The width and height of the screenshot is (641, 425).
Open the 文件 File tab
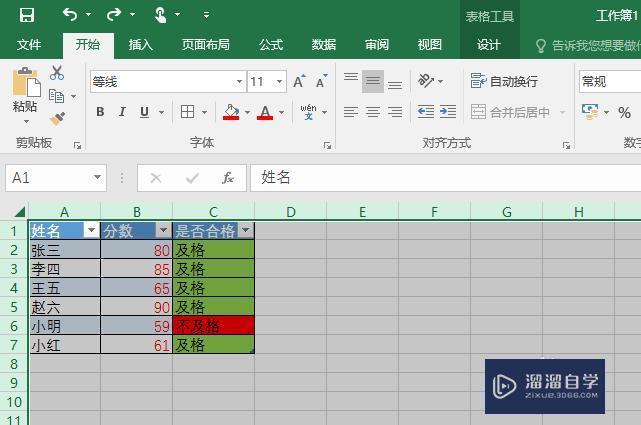click(29, 45)
